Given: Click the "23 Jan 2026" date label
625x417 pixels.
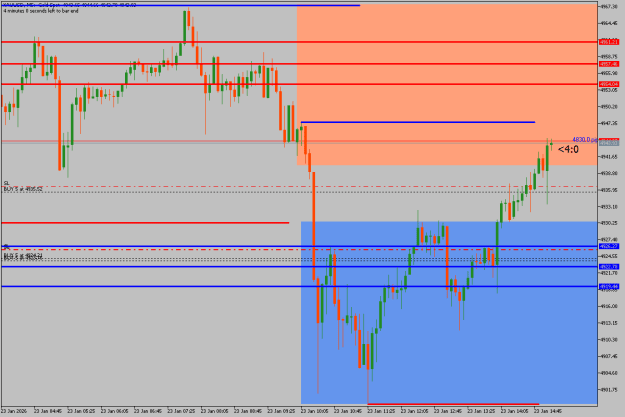Looking at the screenshot, I should [x=14, y=411].
